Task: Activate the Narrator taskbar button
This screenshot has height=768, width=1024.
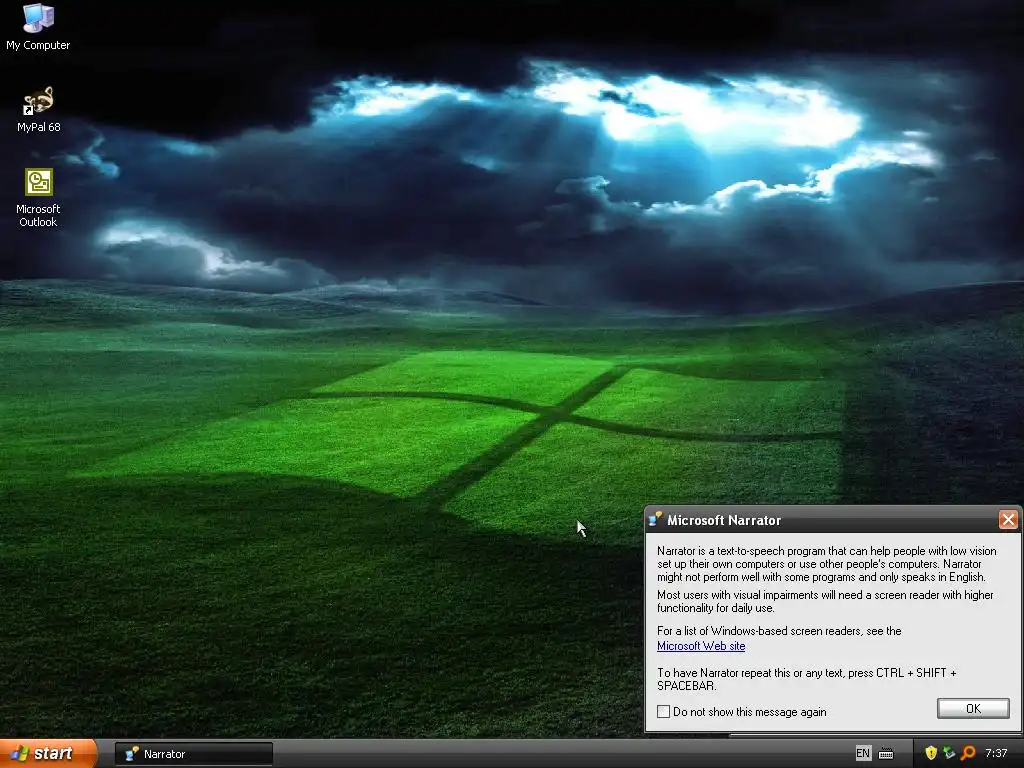Action: [194, 754]
